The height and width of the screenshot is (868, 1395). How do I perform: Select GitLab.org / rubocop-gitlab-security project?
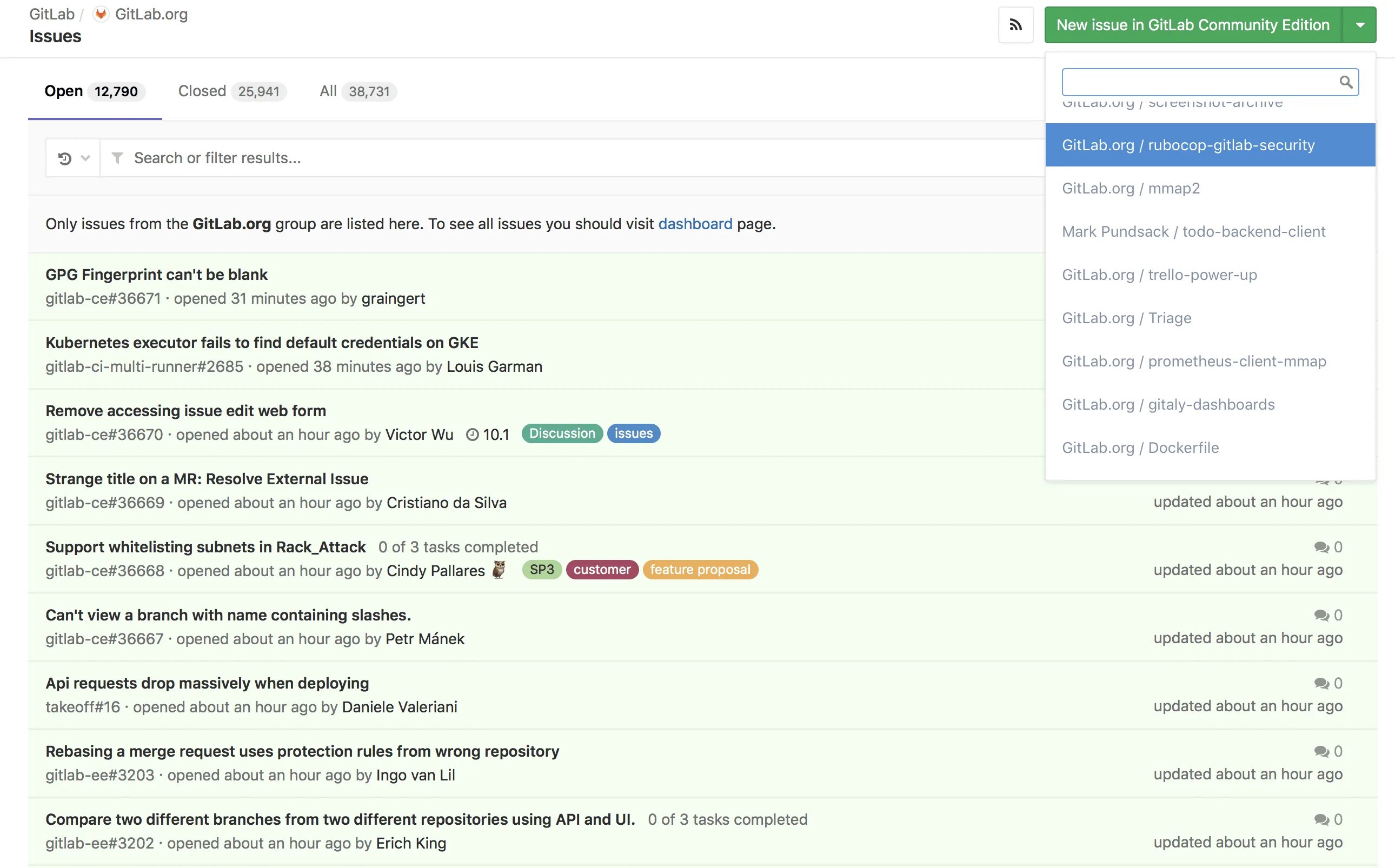point(1210,145)
